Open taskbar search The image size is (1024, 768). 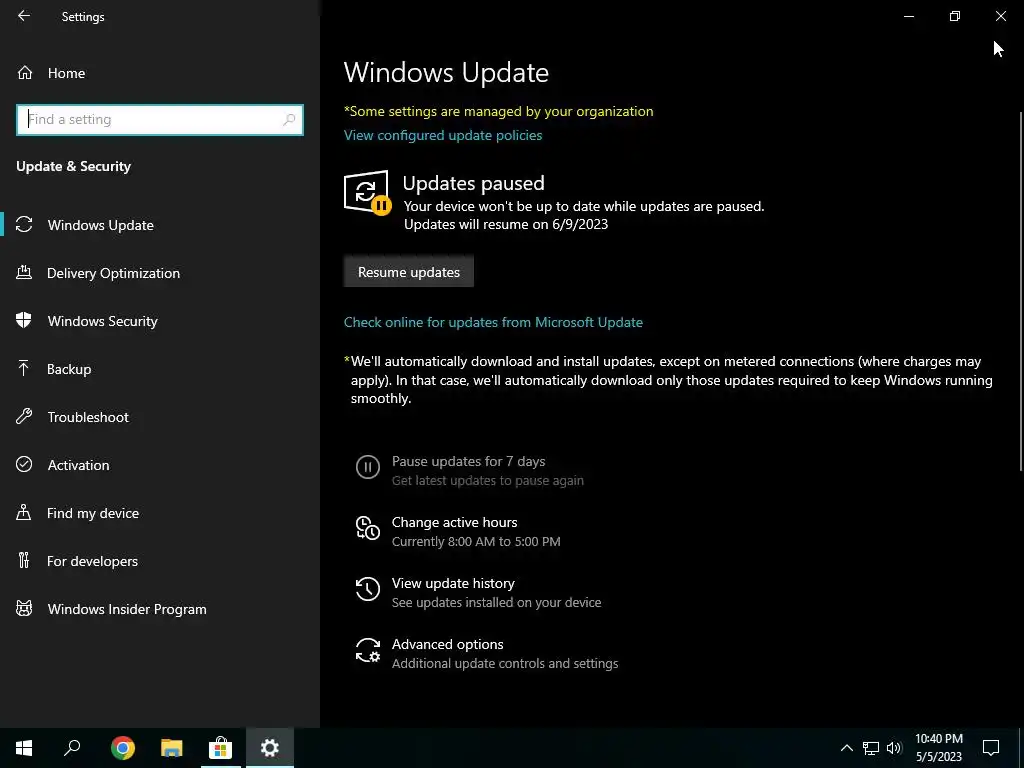[x=72, y=748]
